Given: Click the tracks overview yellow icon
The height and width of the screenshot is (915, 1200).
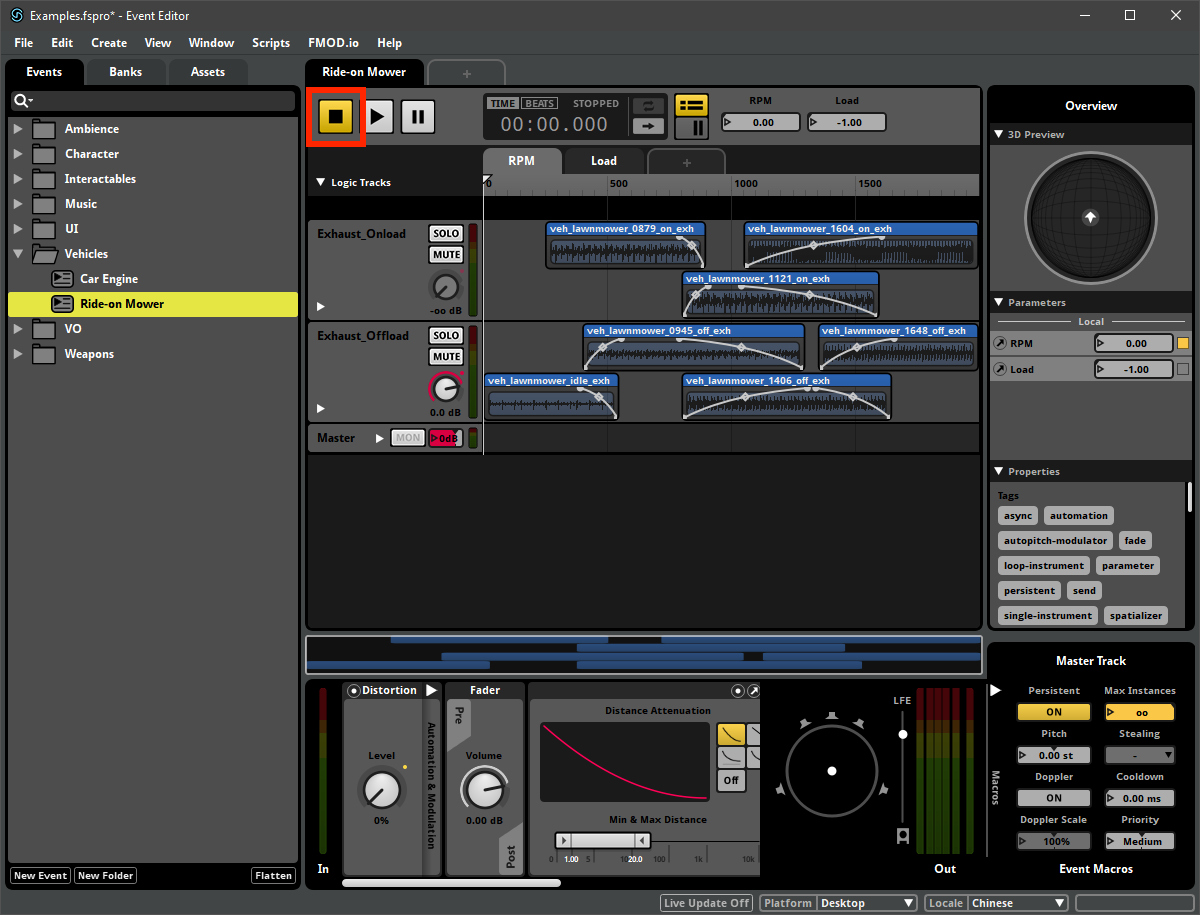Looking at the screenshot, I should [x=691, y=104].
